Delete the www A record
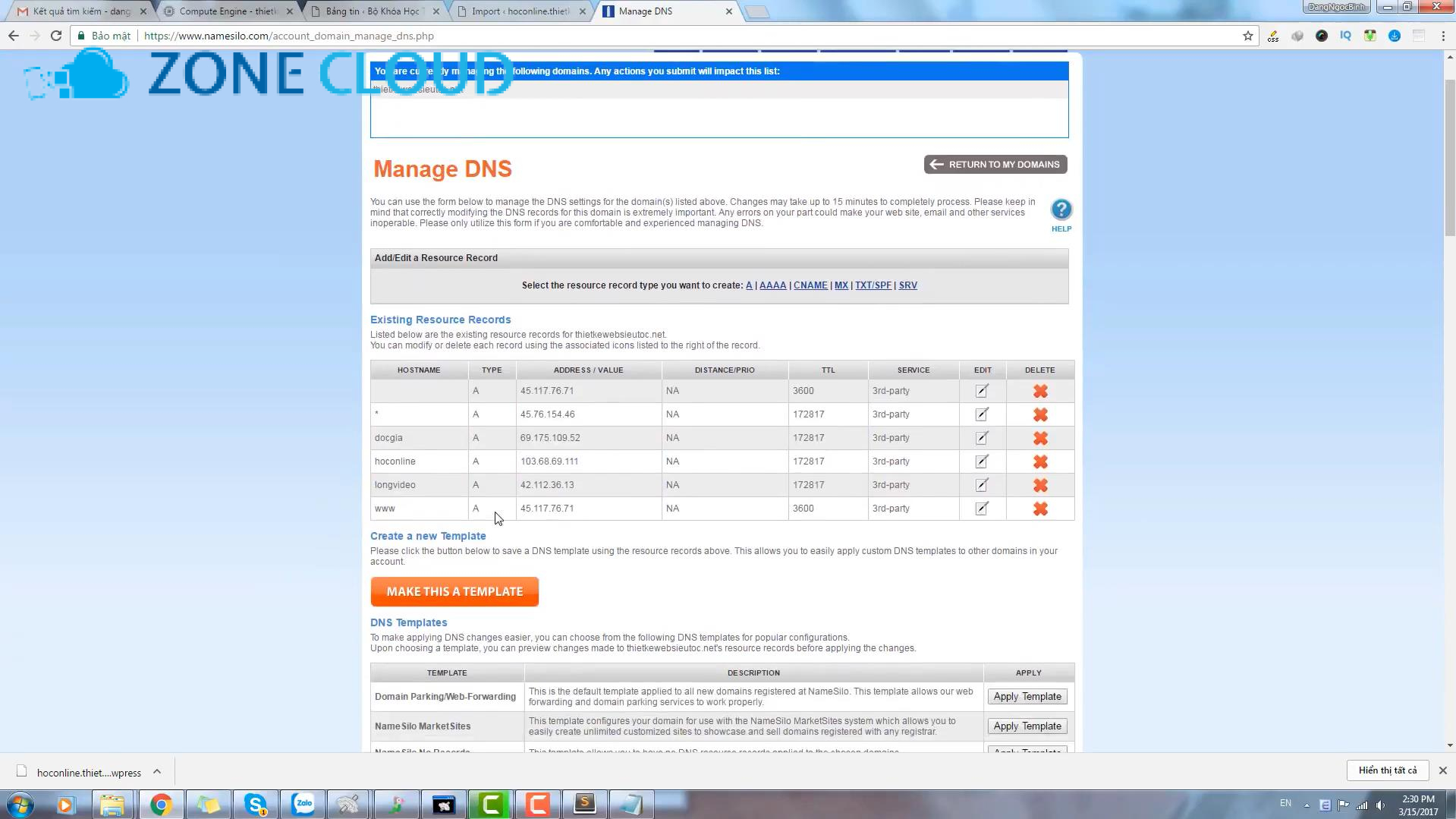Image resolution: width=1456 pixels, height=819 pixels. click(1040, 509)
